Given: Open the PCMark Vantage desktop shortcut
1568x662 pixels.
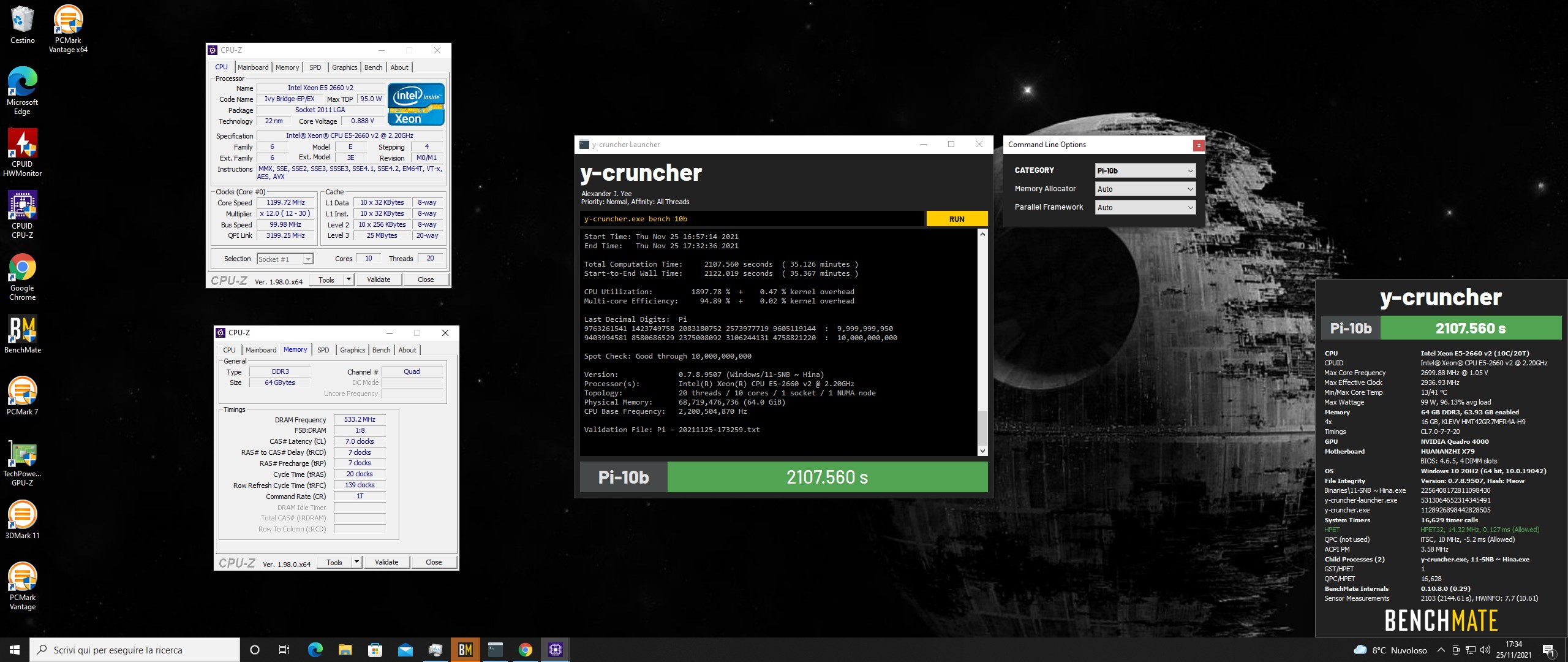Looking at the screenshot, I should tap(23, 587).
